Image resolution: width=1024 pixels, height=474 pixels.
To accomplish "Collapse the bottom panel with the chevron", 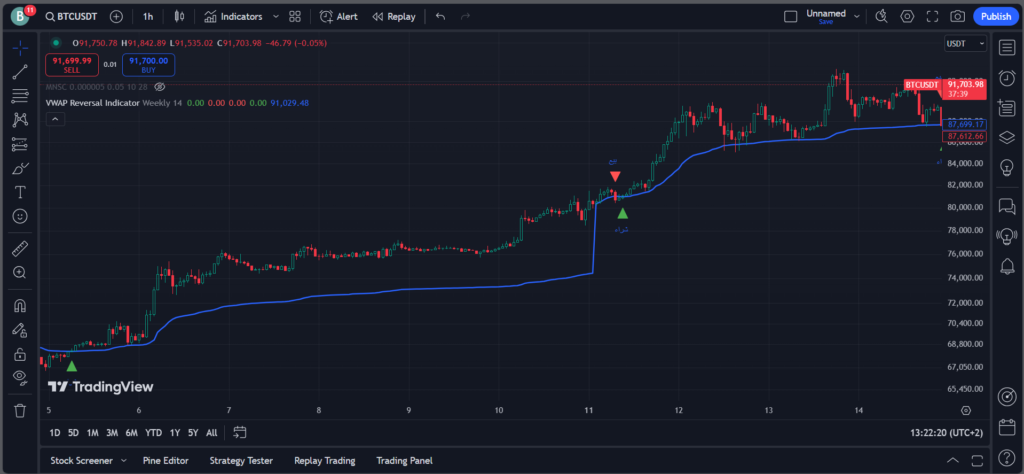I will tap(953, 460).
